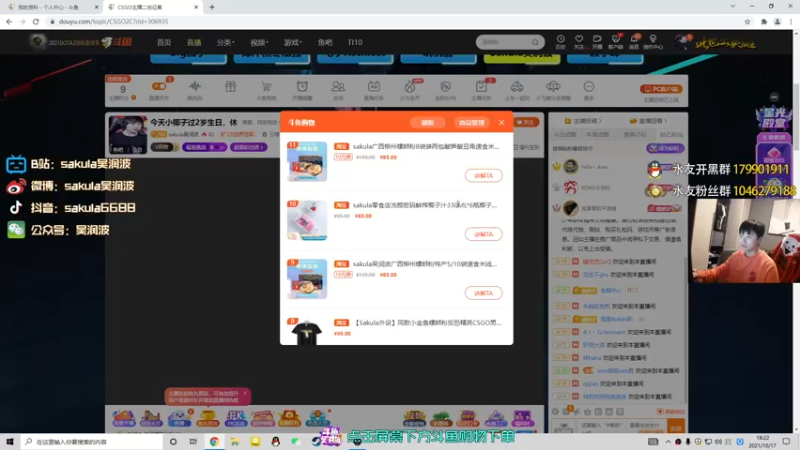Open the sakula零食店 椰子汁 product title
This screenshot has width=800, height=450.
point(424,205)
